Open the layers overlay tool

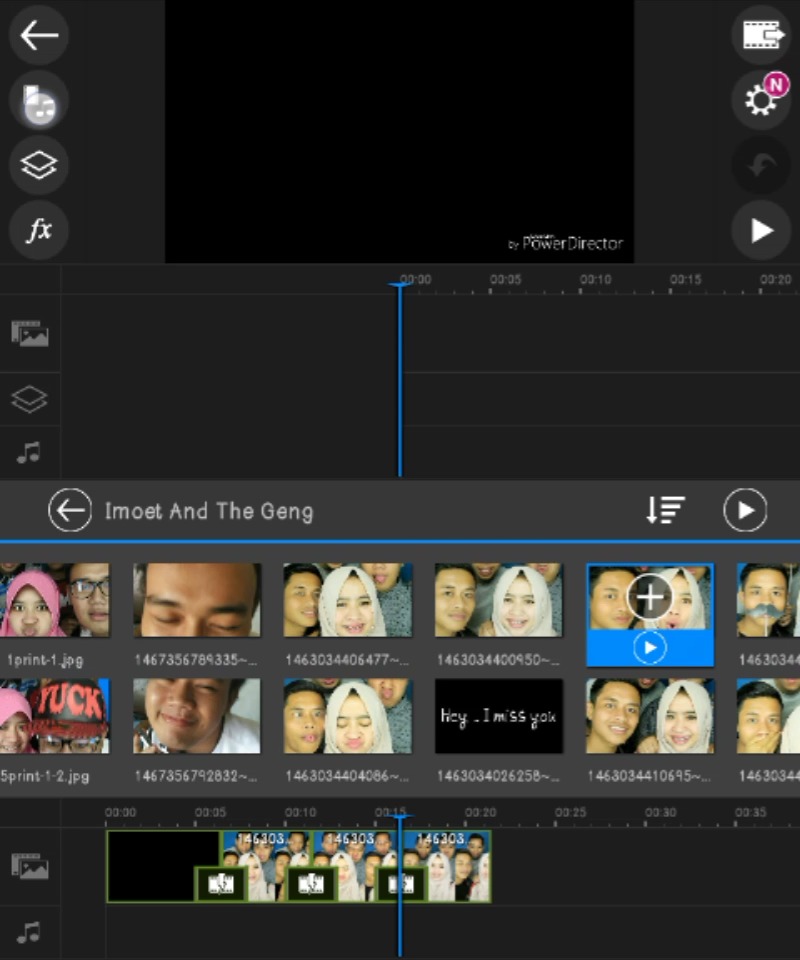(39, 166)
